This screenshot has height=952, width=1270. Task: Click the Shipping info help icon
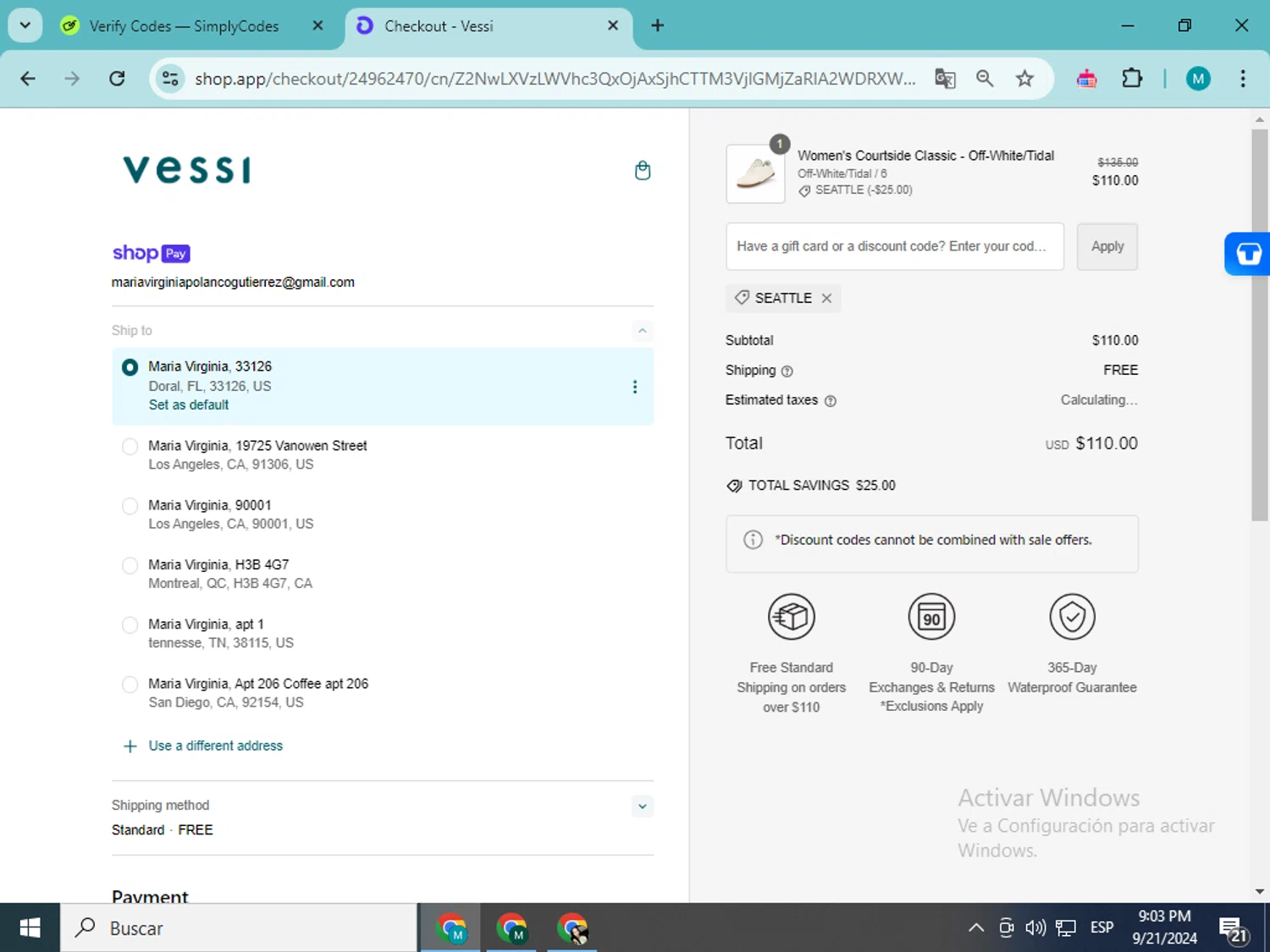coord(787,371)
